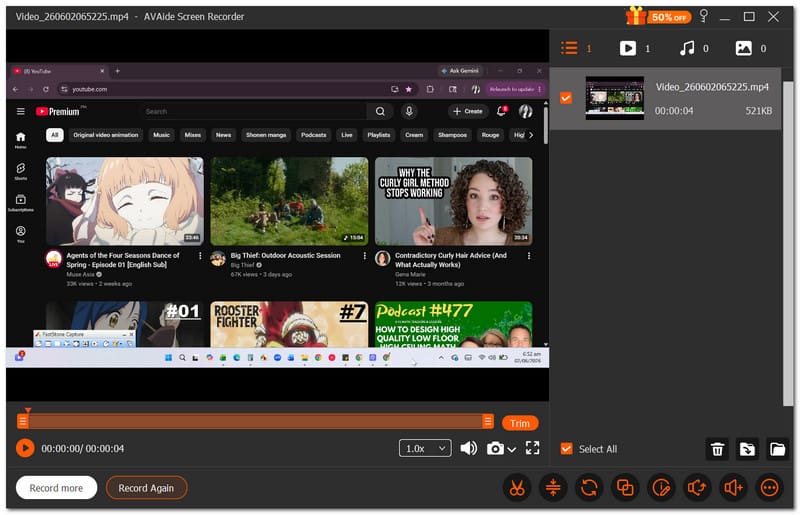
Task: Click the recording list vertical scrollbar
Action: 788,242
